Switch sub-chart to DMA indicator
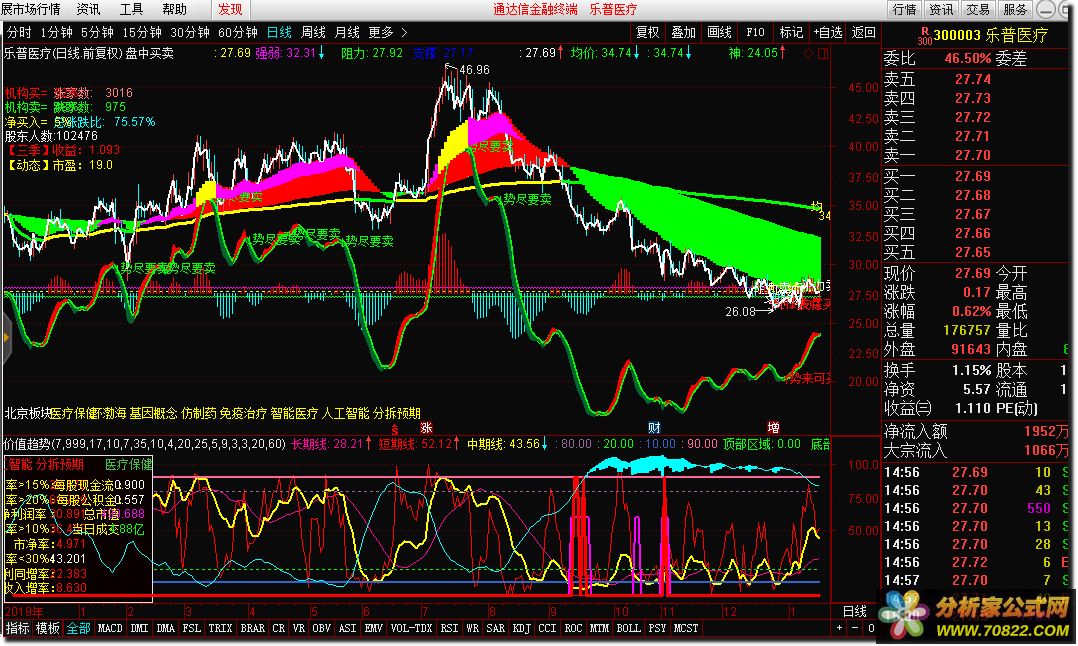 165,627
